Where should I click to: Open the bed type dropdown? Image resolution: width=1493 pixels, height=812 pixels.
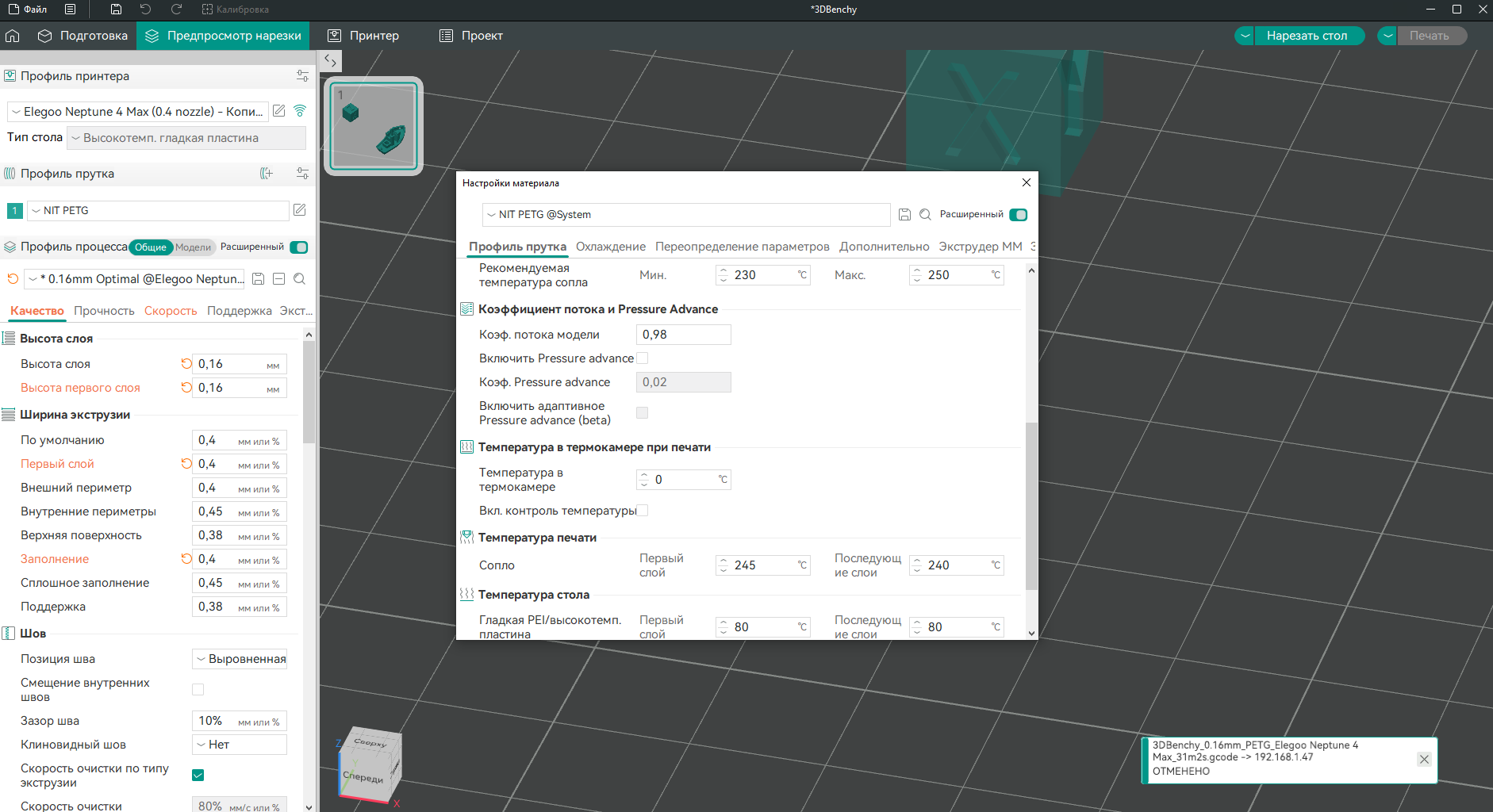click(186, 138)
